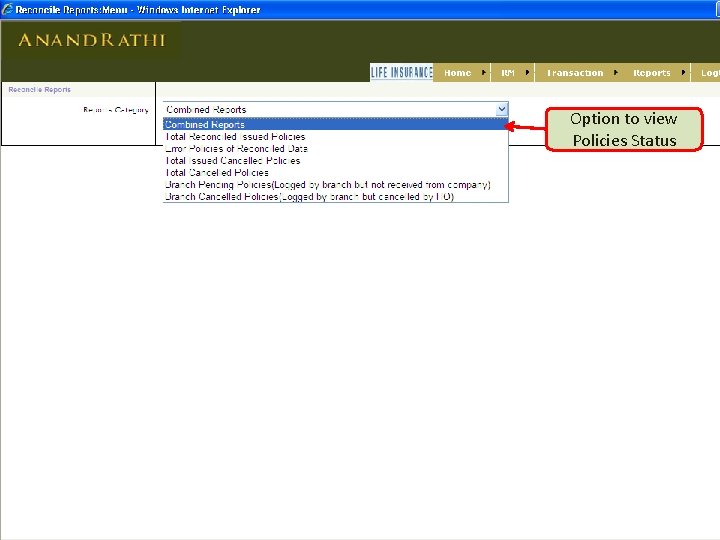Choose Total Reconciled Issued Policies option

pos(336,137)
